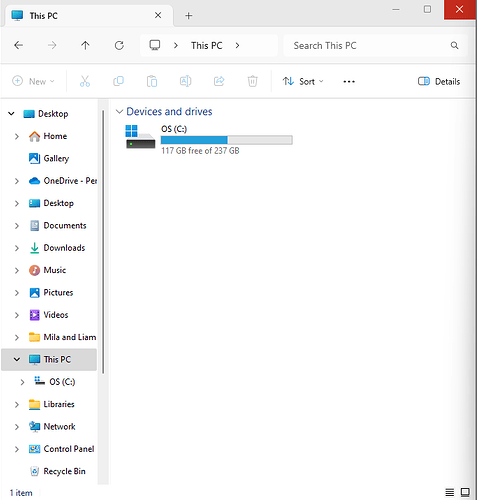Screen dimensions: 477x500
Task: Expand the OneDrive tree node
Action: [x=17, y=181]
